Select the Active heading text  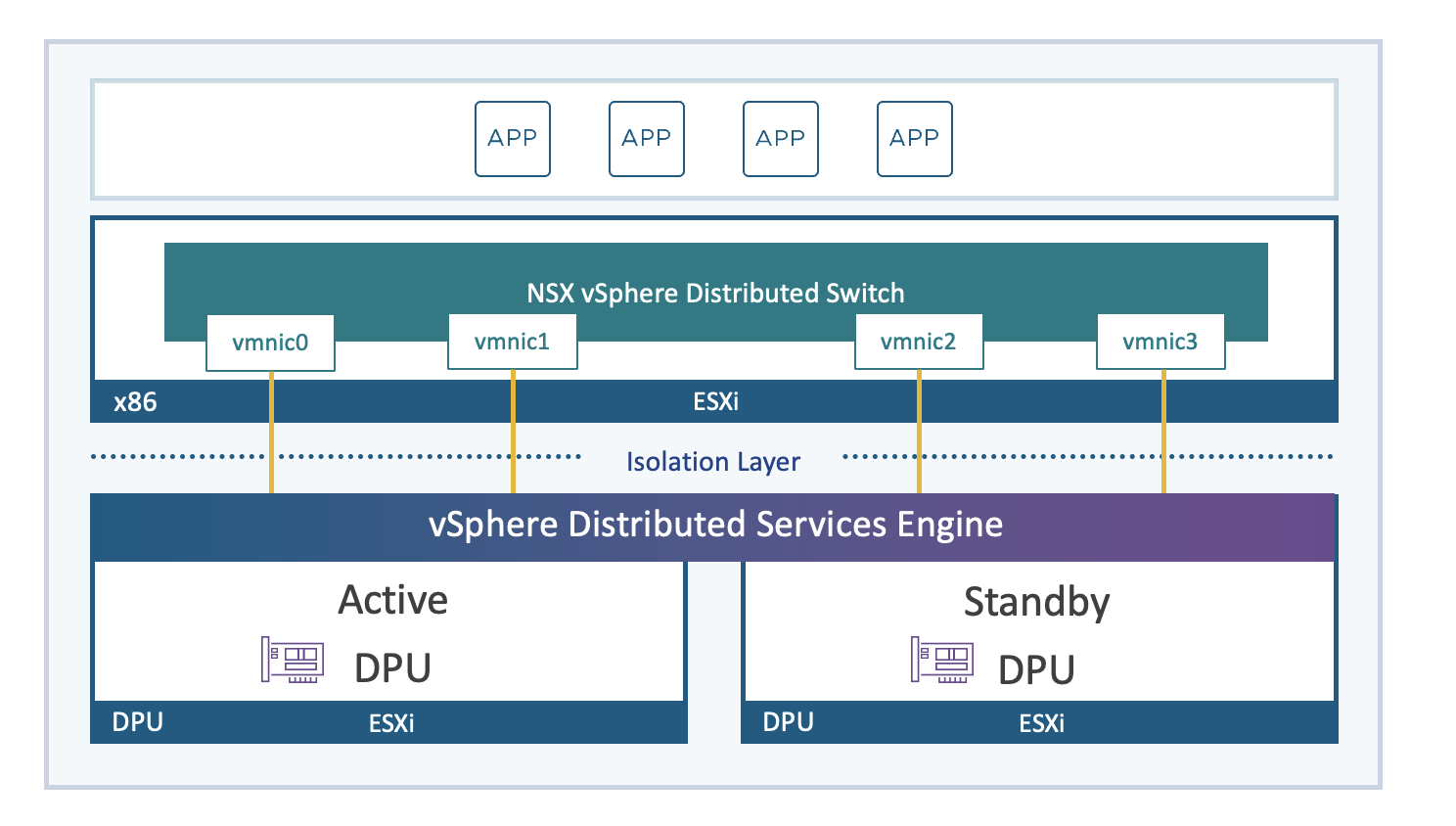click(x=392, y=600)
